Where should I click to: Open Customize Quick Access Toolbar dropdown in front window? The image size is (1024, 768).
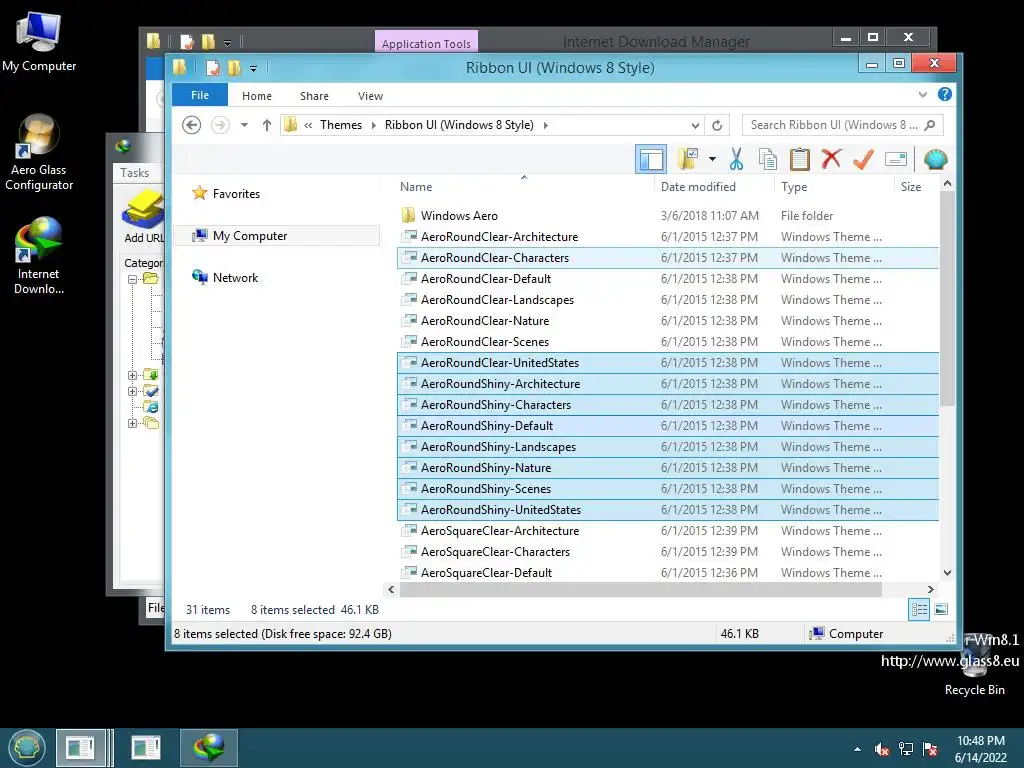[x=253, y=68]
